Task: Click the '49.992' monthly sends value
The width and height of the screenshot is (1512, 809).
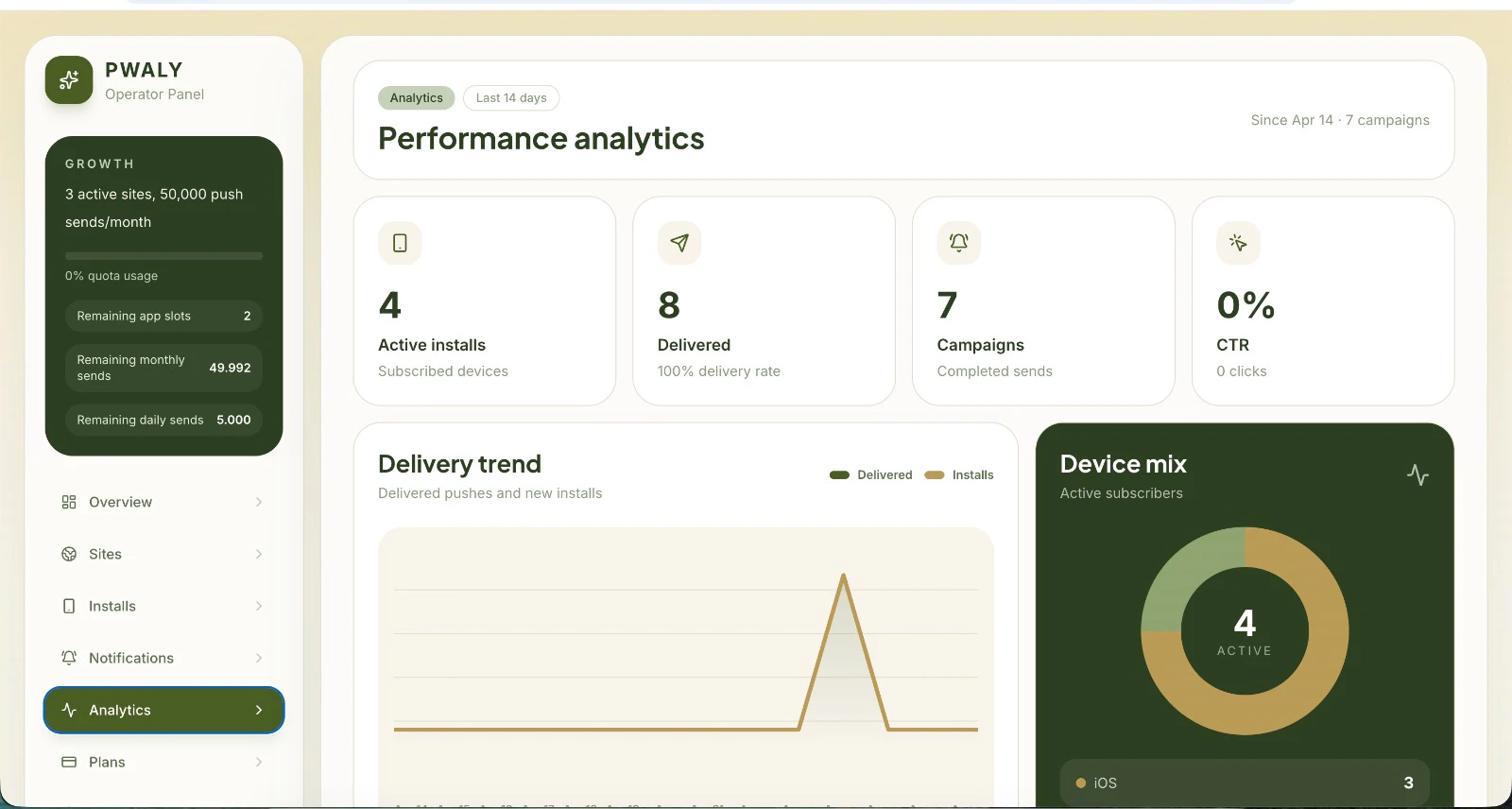Action: [230, 368]
